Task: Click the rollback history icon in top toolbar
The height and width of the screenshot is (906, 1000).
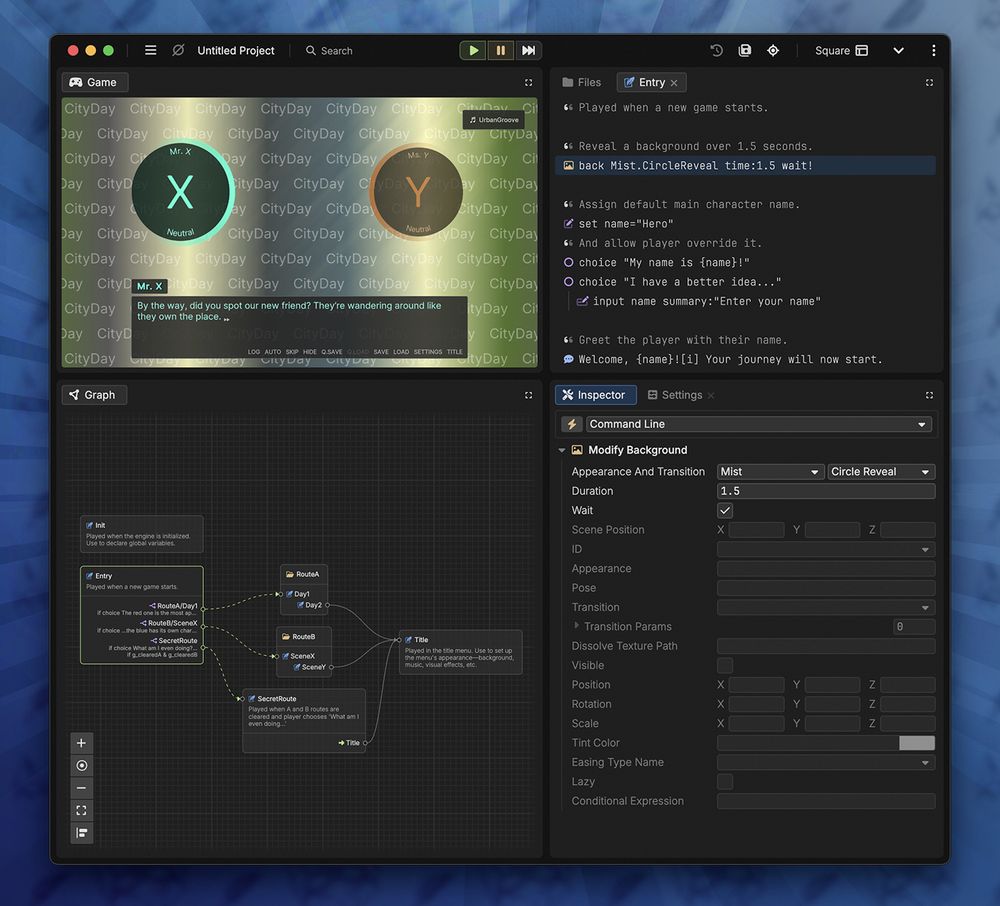Action: (717, 50)
